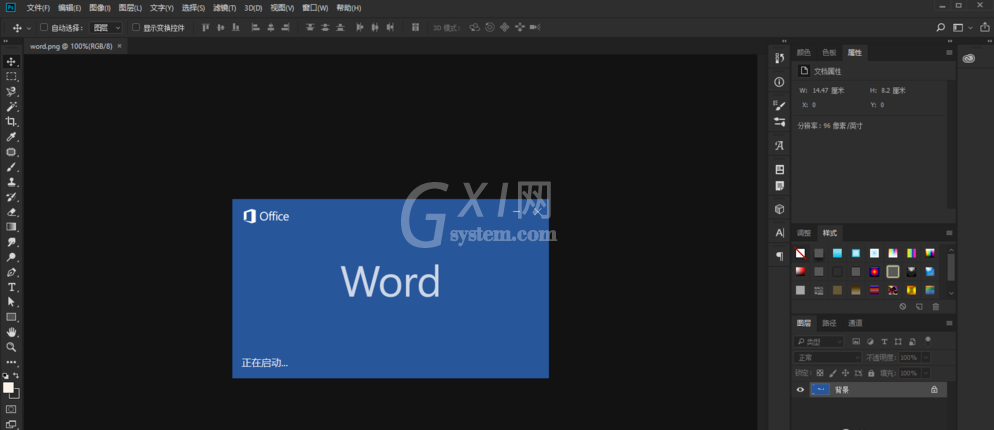
Task: Switch to the 颜色 tab
Action: point(803,53)
